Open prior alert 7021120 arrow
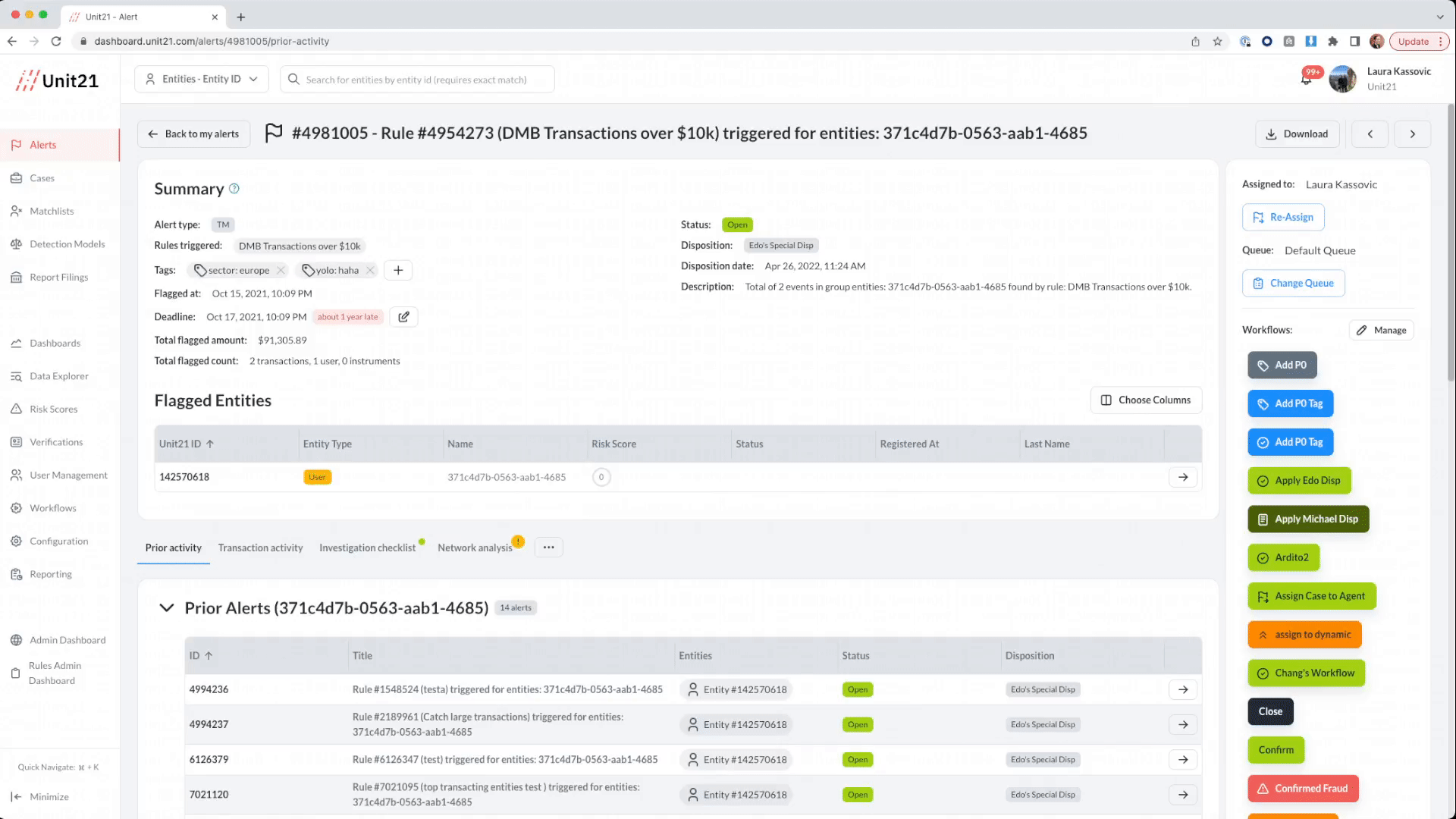Viewport: 1456px width, 819px height. click(x=1183, y=795)
